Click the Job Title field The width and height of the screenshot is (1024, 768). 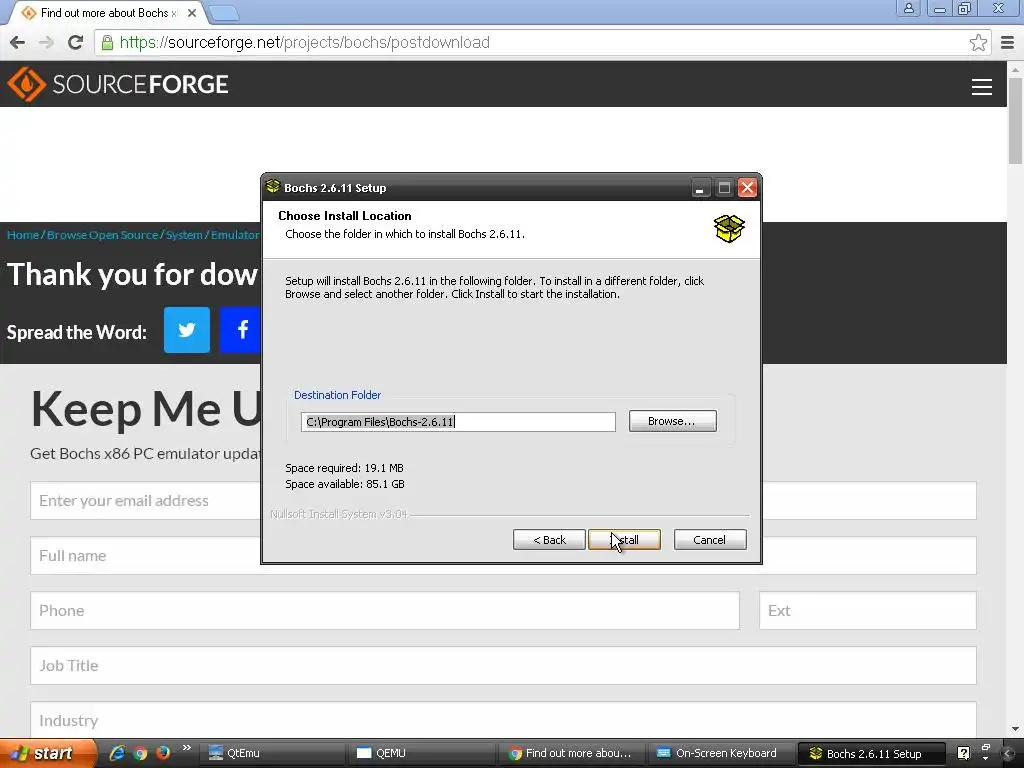pos(503,665)
